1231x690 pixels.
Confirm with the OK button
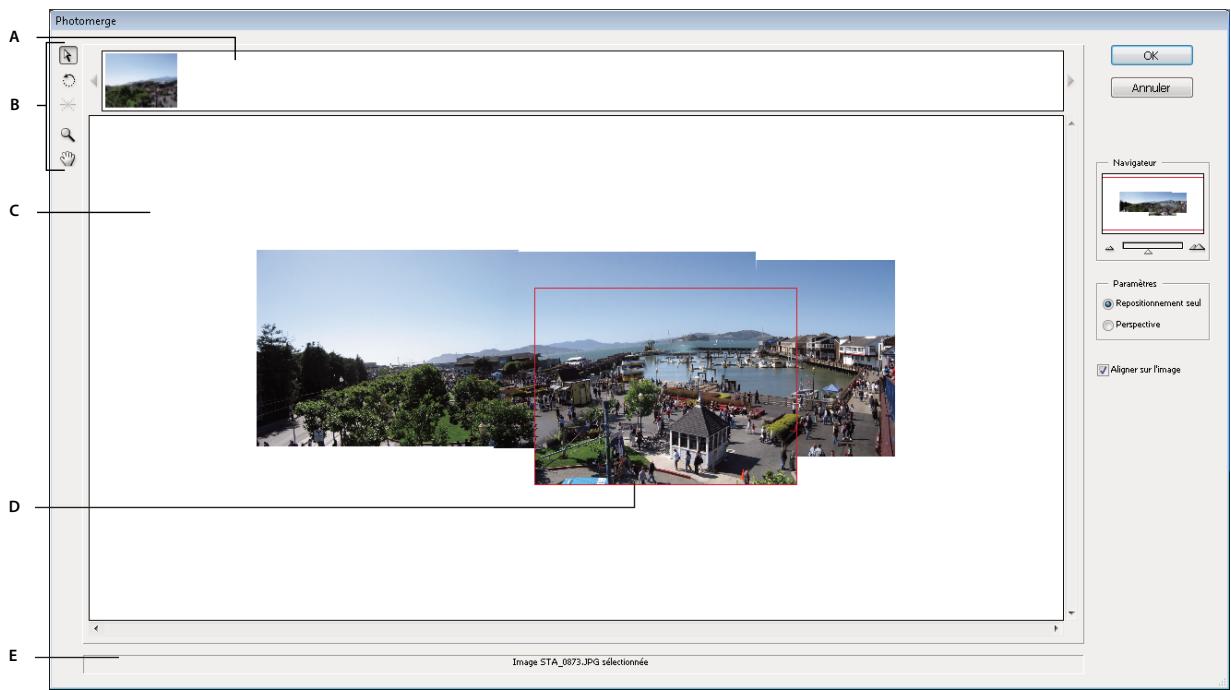[1151, 56]
